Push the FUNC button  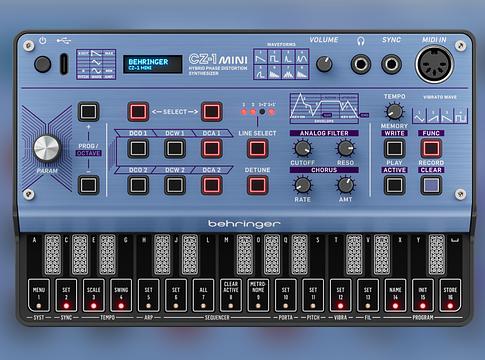point(431,148)
